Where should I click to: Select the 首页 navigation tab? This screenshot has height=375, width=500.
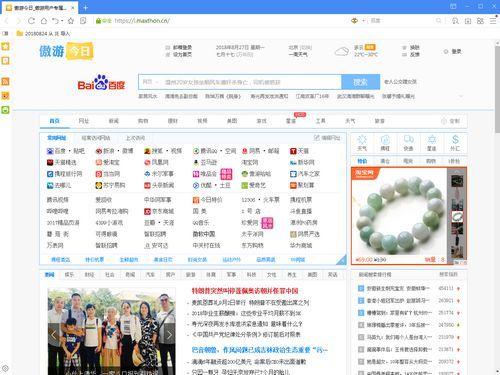coord(55,121)
